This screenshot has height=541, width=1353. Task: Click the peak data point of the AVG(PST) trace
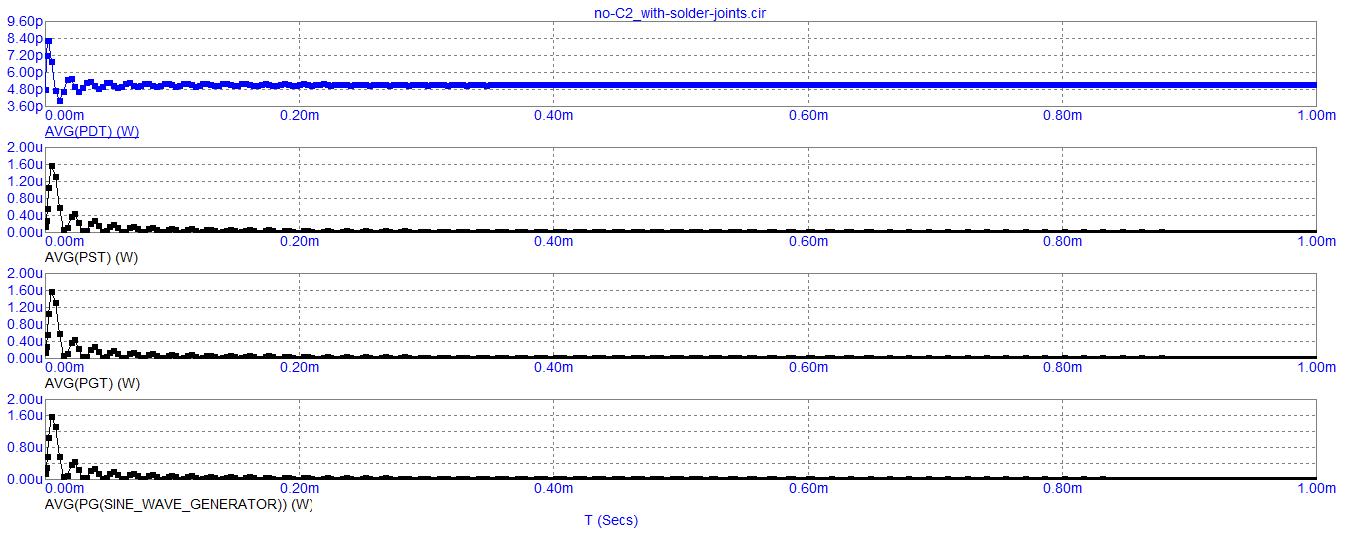point(52,166)
